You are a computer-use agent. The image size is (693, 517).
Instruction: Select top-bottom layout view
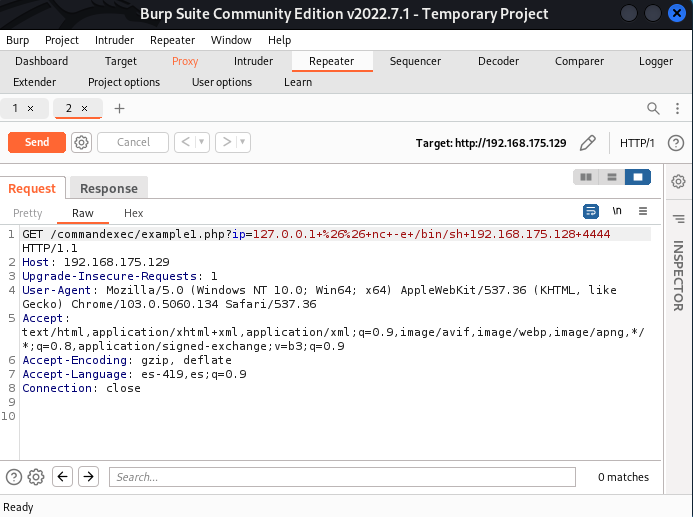click(x=612, y=177)
